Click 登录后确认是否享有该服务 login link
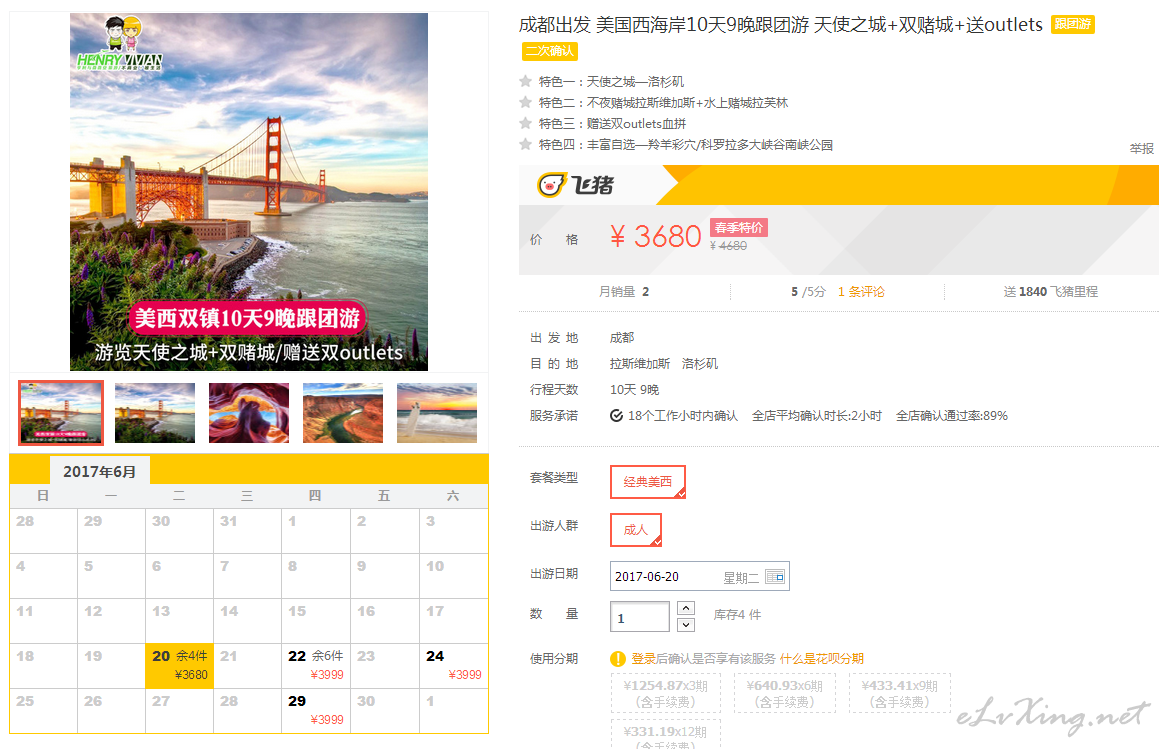 (x=703, y=659)
